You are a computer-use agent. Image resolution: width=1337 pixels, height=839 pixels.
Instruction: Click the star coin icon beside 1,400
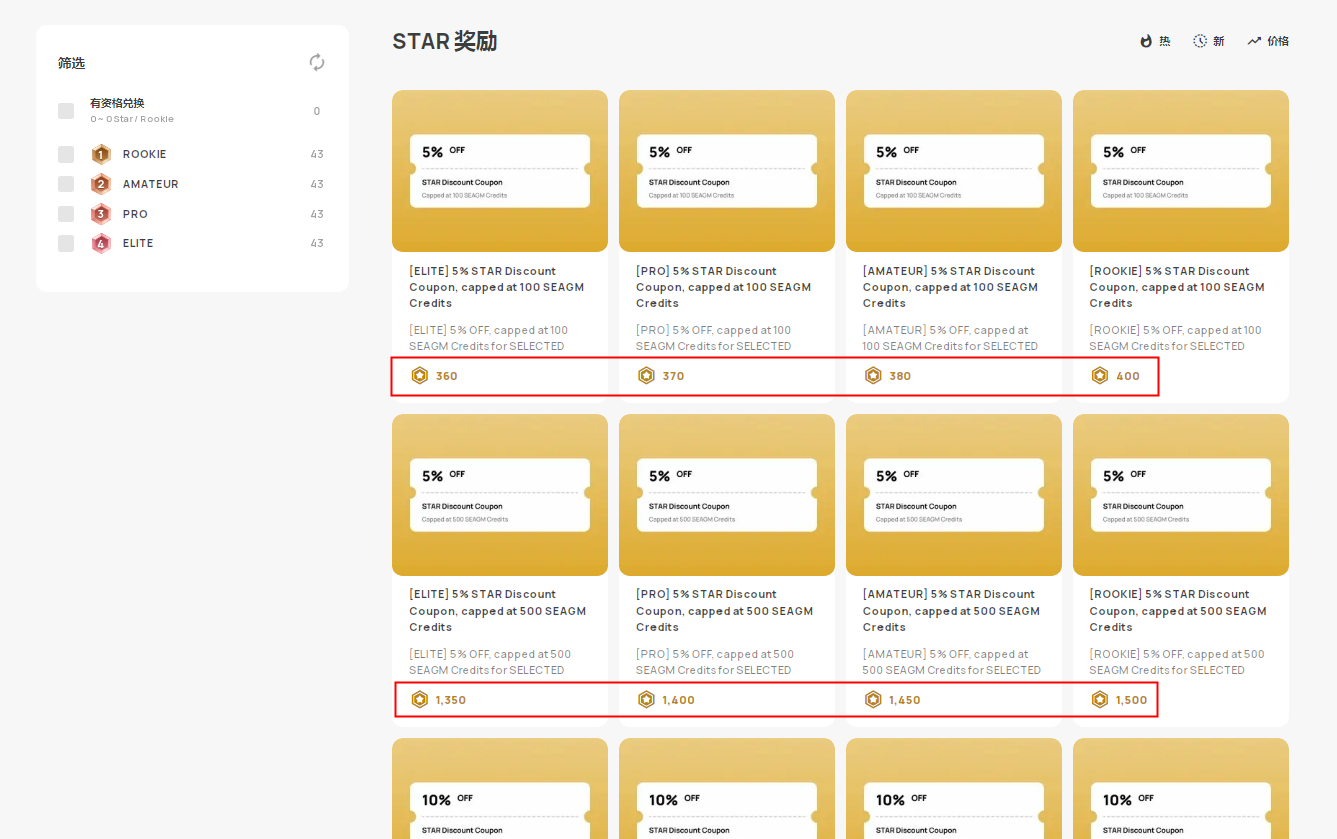pos(647,700)
